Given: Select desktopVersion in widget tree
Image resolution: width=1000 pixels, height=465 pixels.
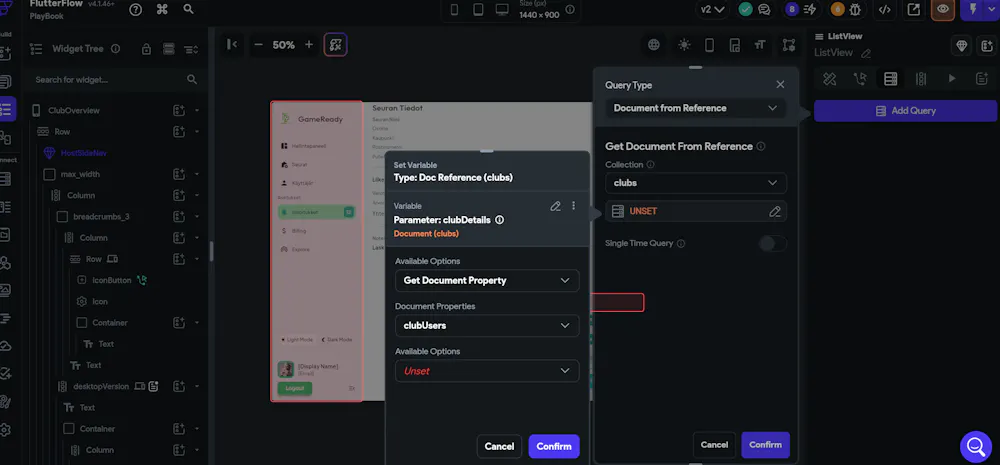Looking at the screenshot, I should coord(101,386).
